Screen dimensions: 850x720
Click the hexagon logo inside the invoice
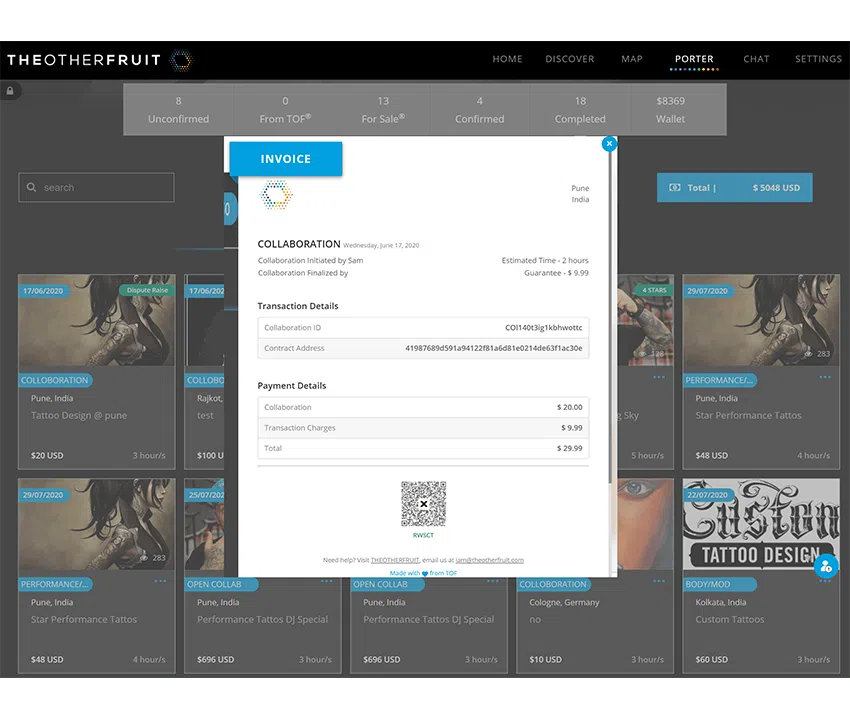click(x=276, y=195)
